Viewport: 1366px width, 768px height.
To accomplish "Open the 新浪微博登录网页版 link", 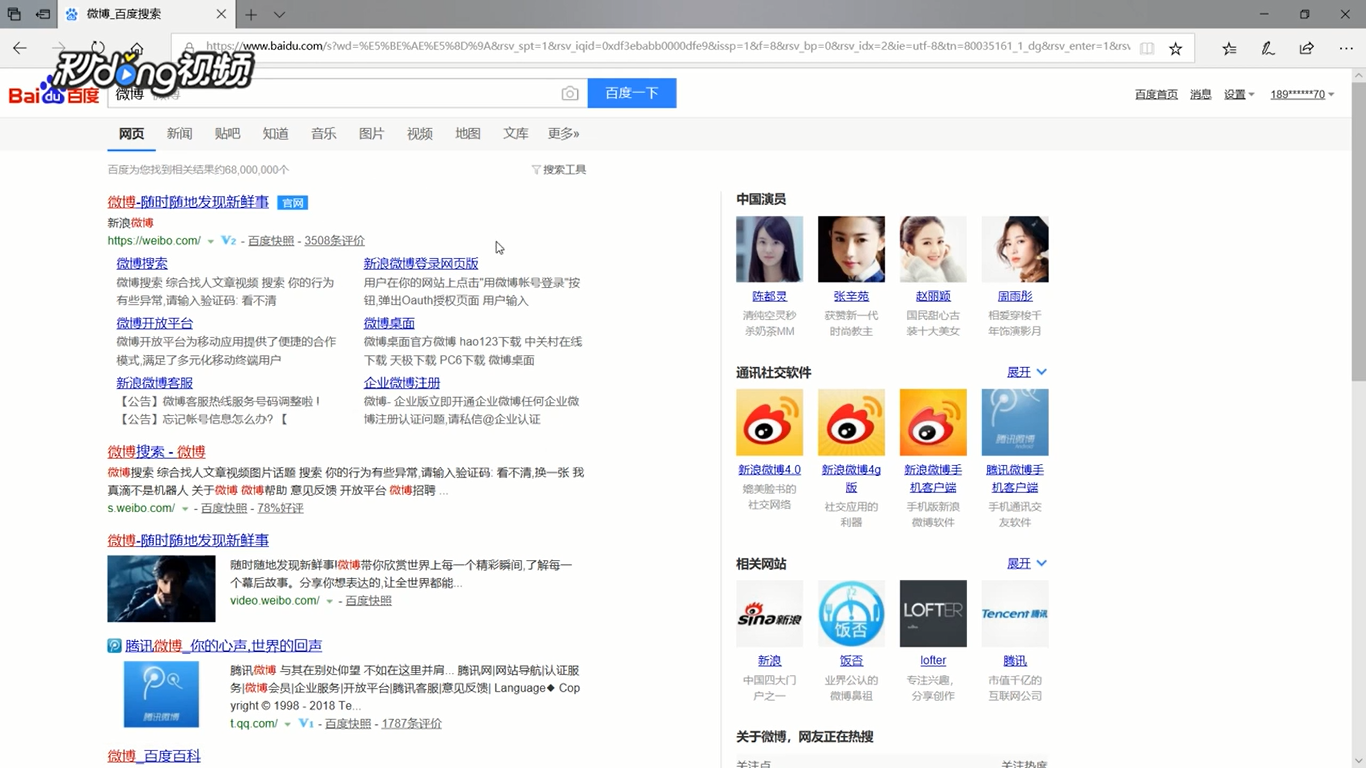I will (421, 264).
